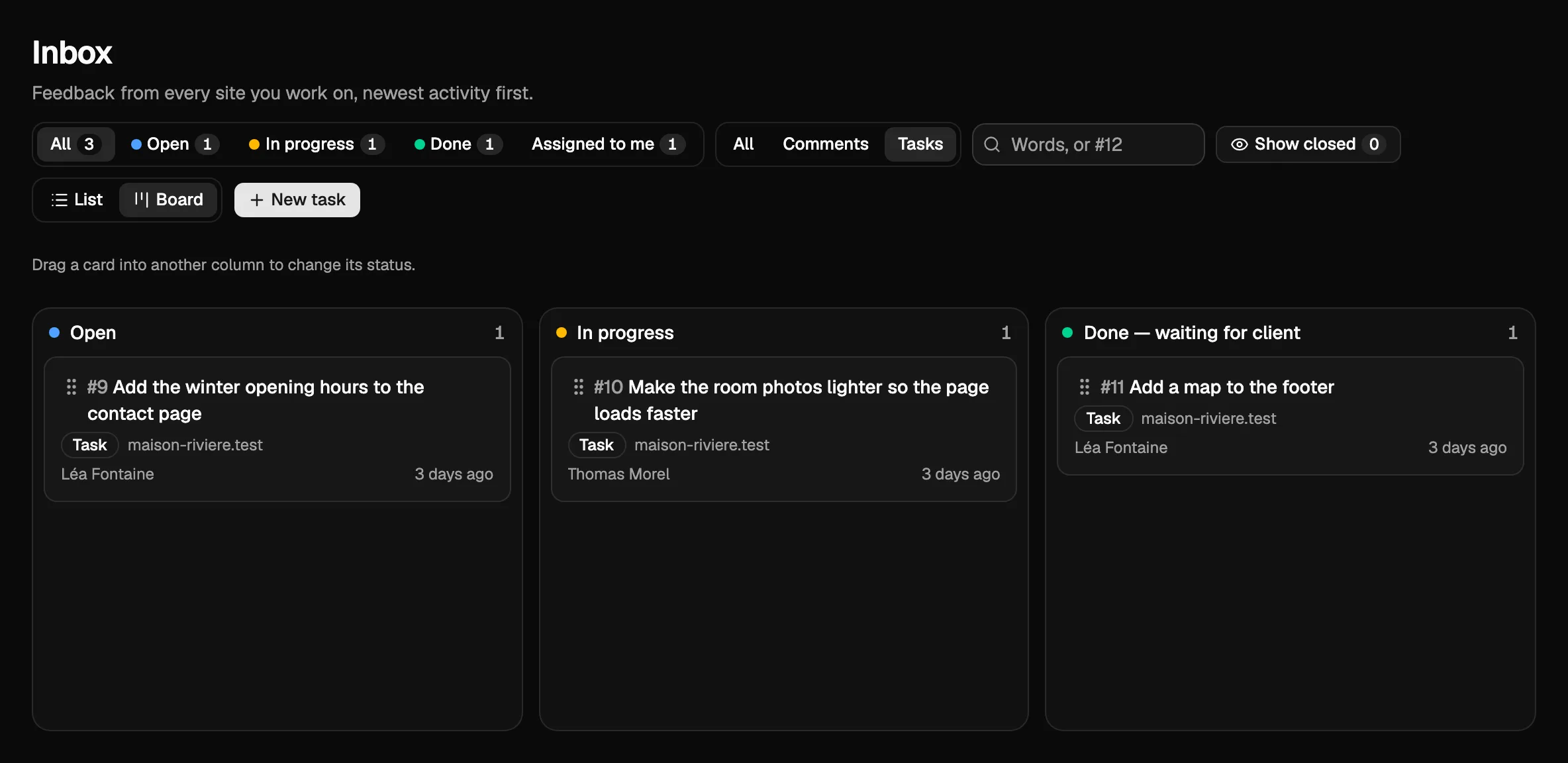This screenshot has height=763, width=1568.
Task: Toggle the Show closed button
Action: pos(1308,144)
